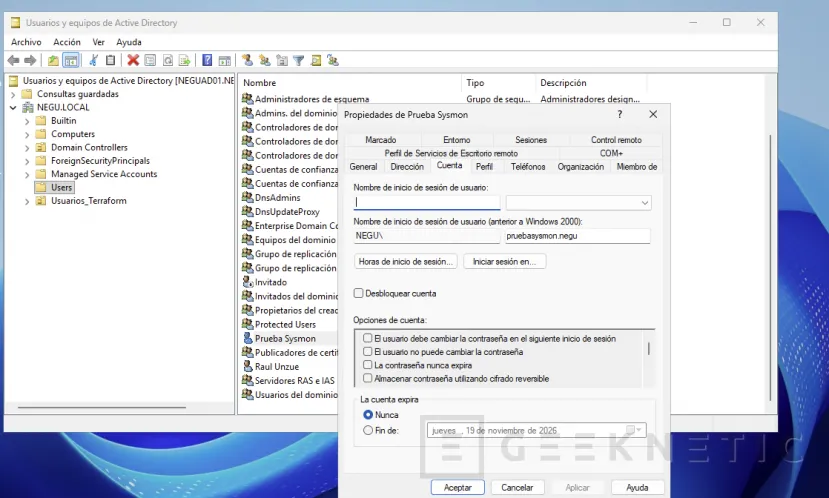Click the Invitado disabled user icon
This screenshot has height=498, width=829.
point(247,282)
